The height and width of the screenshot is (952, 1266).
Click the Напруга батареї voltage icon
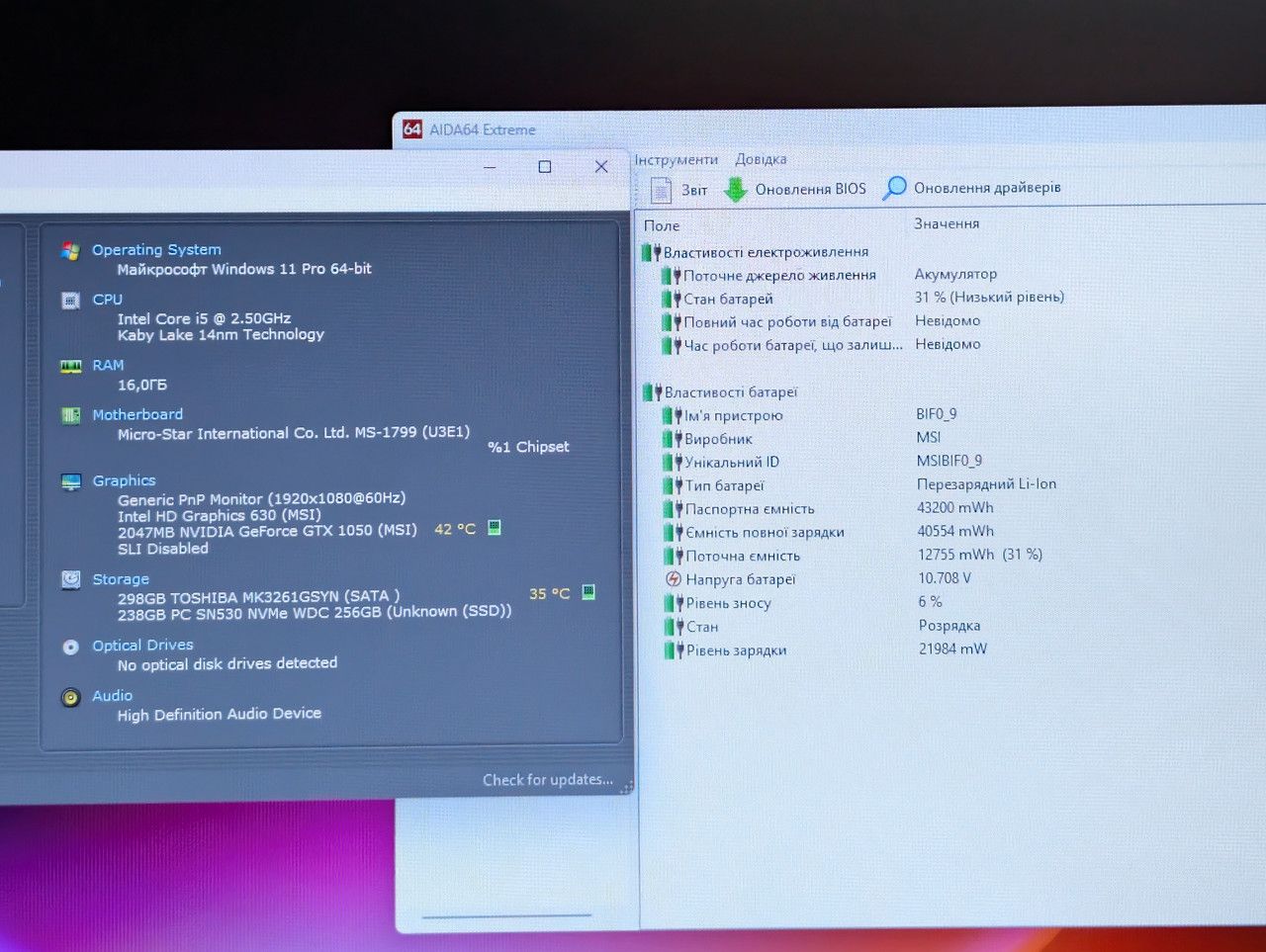674,579
